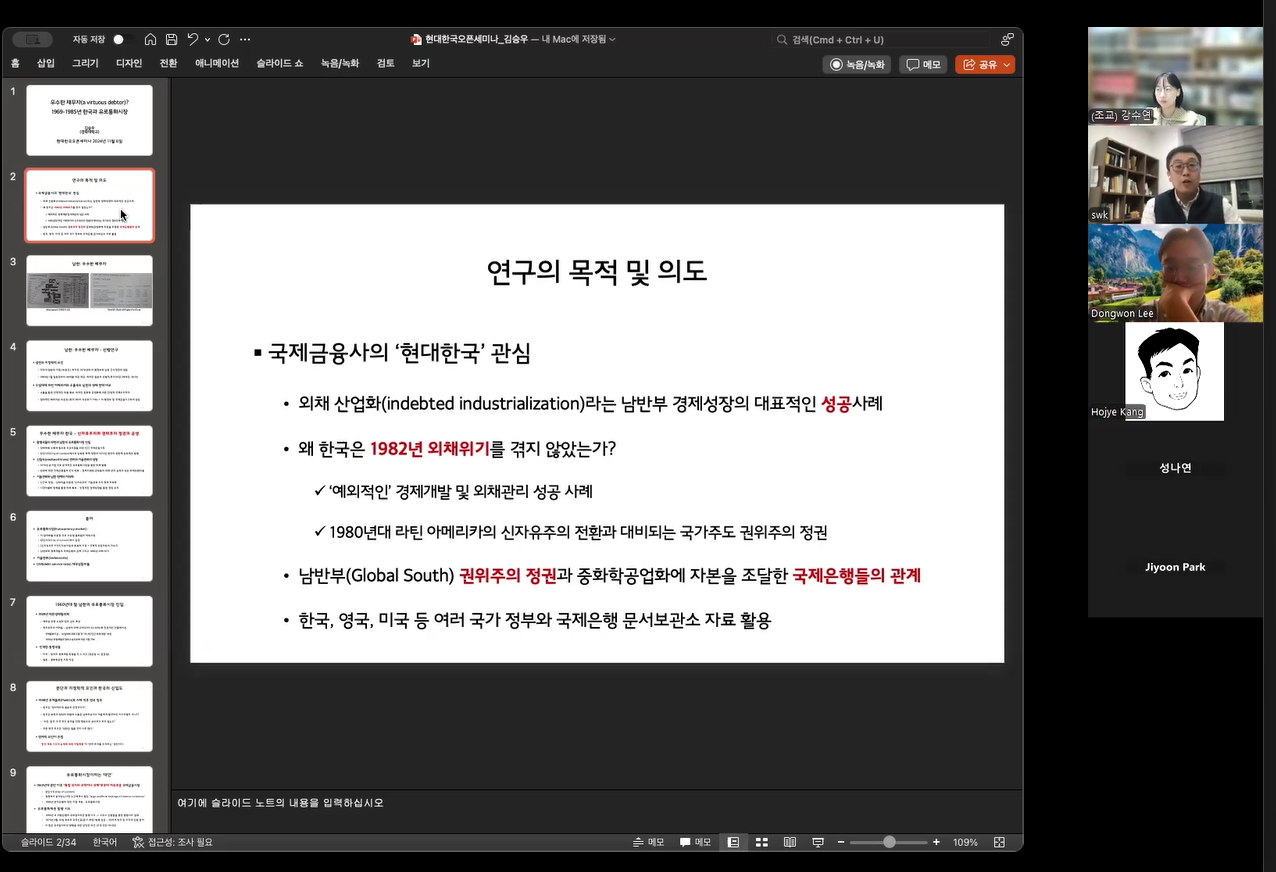The height and width of the screenshot is (872, 1276).
Task: Open the 공유 share dropdown
Action: click(x=1007, y=64)
